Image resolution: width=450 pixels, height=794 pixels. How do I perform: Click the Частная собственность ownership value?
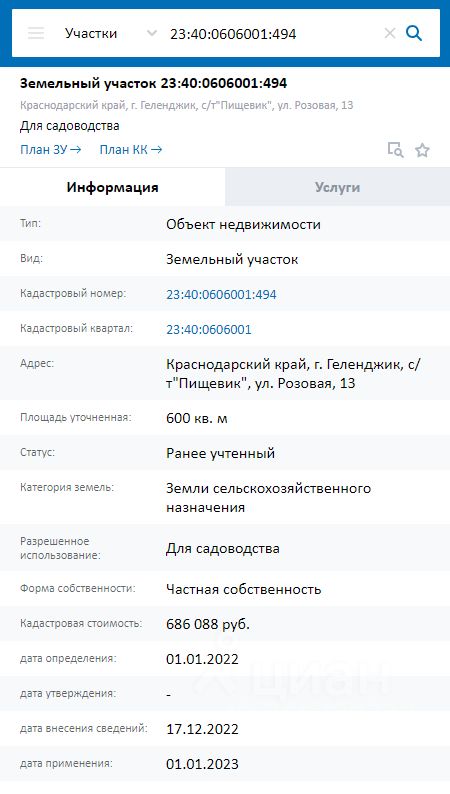pos(243,589)
